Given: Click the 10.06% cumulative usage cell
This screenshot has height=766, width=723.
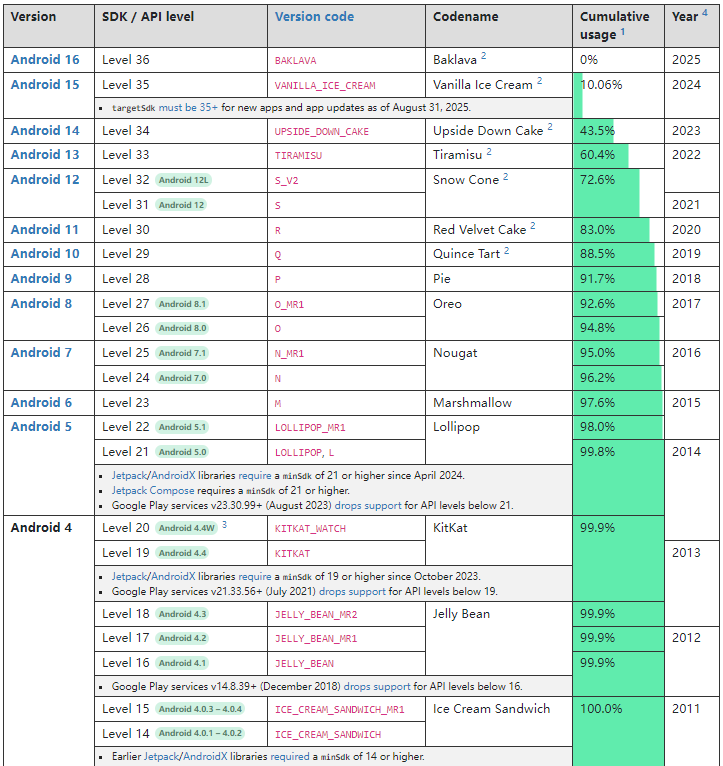Looking at the screenshot, I should pos(618,96).
